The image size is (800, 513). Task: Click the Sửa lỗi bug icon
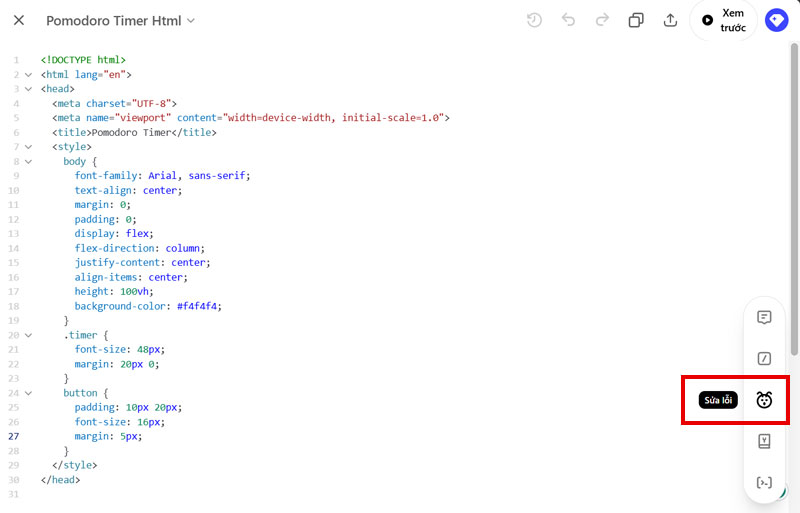(764, 400)
